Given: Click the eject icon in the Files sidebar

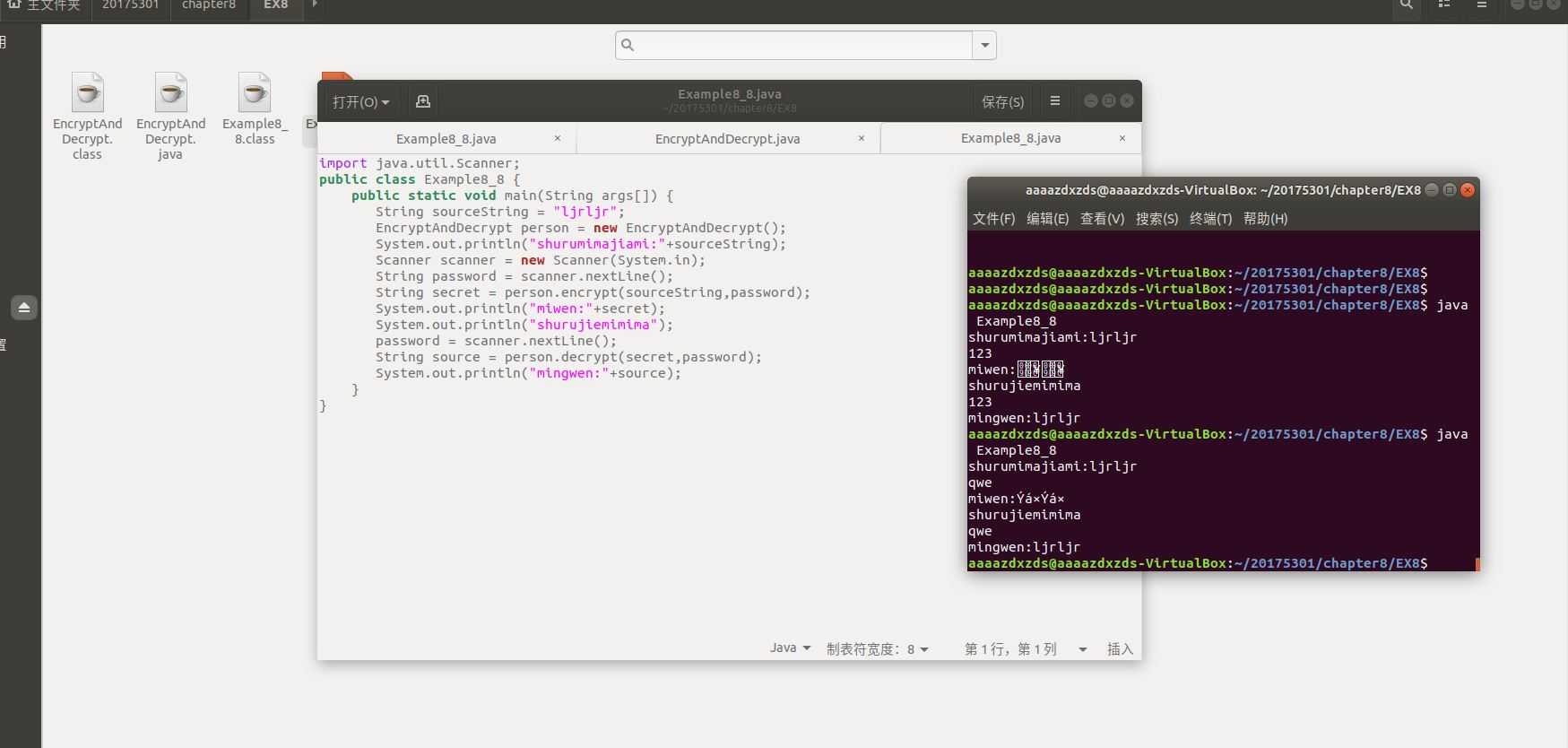Looking at the screenshot, I should click(x=24, y=308).
